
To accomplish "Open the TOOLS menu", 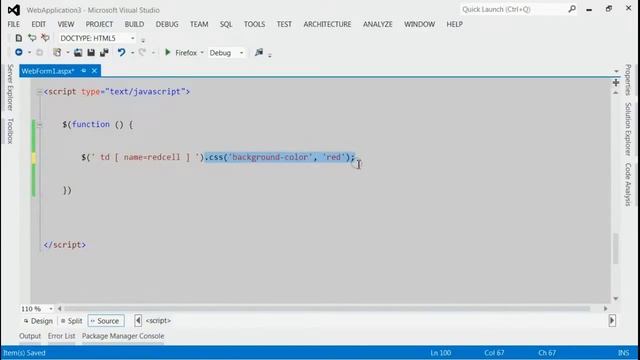I will pyautogui.click(x=254, y=24).
